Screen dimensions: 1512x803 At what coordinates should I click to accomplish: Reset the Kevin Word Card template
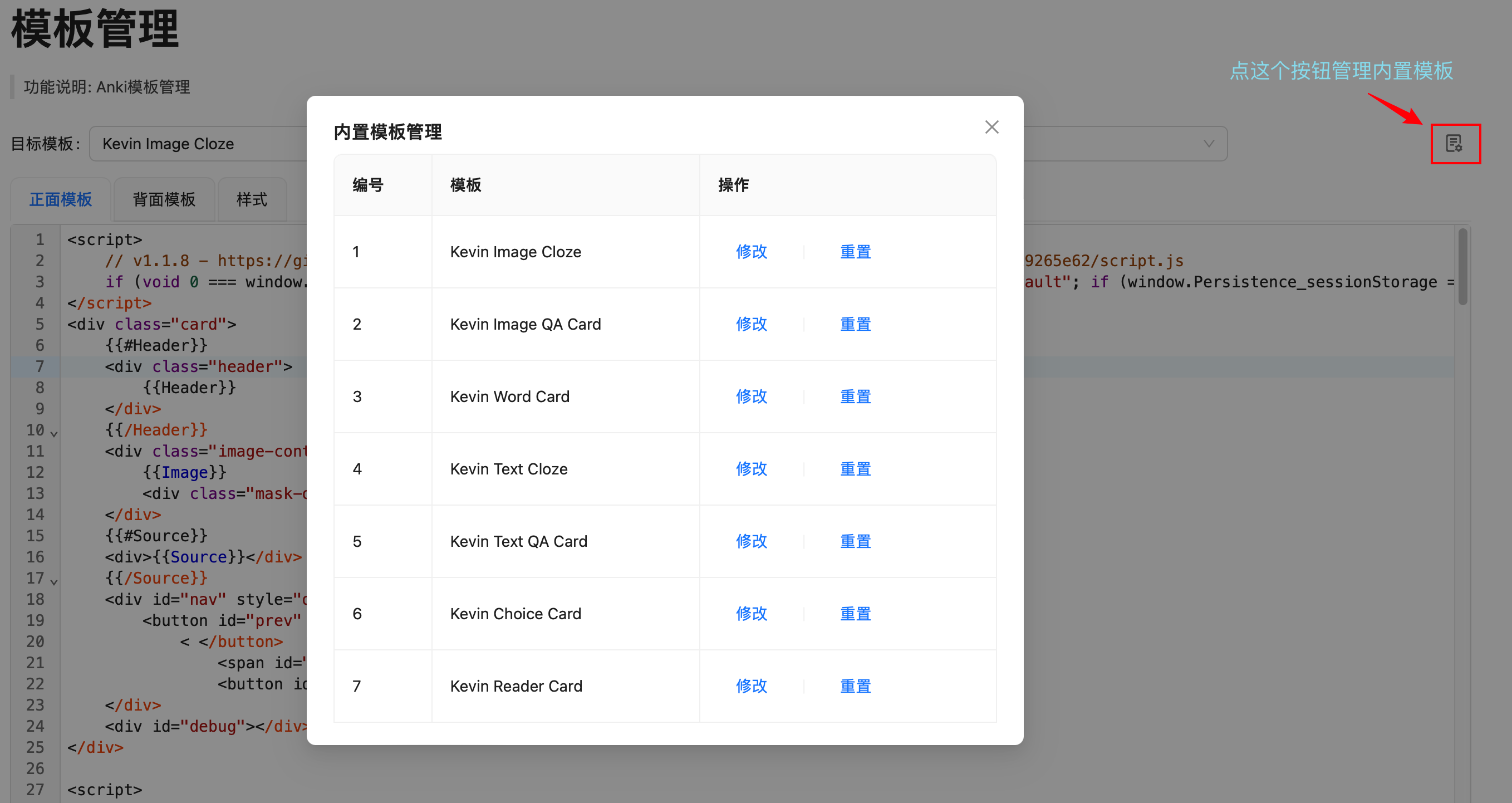coord(855,397)
